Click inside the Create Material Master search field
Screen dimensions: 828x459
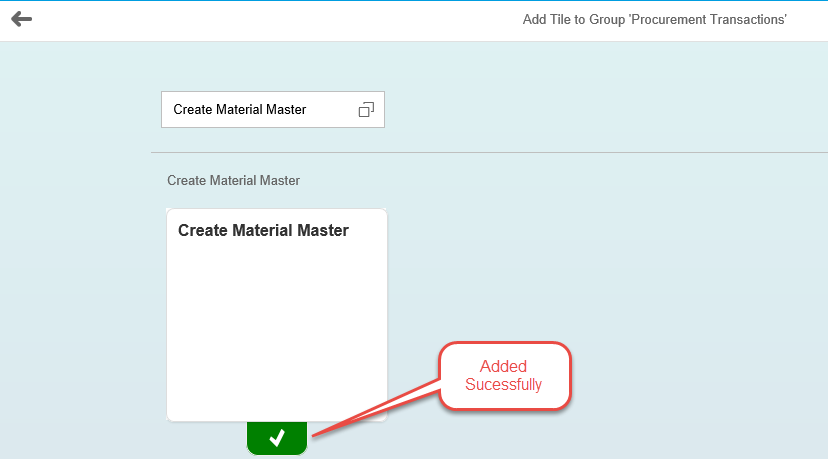point(272,109)
